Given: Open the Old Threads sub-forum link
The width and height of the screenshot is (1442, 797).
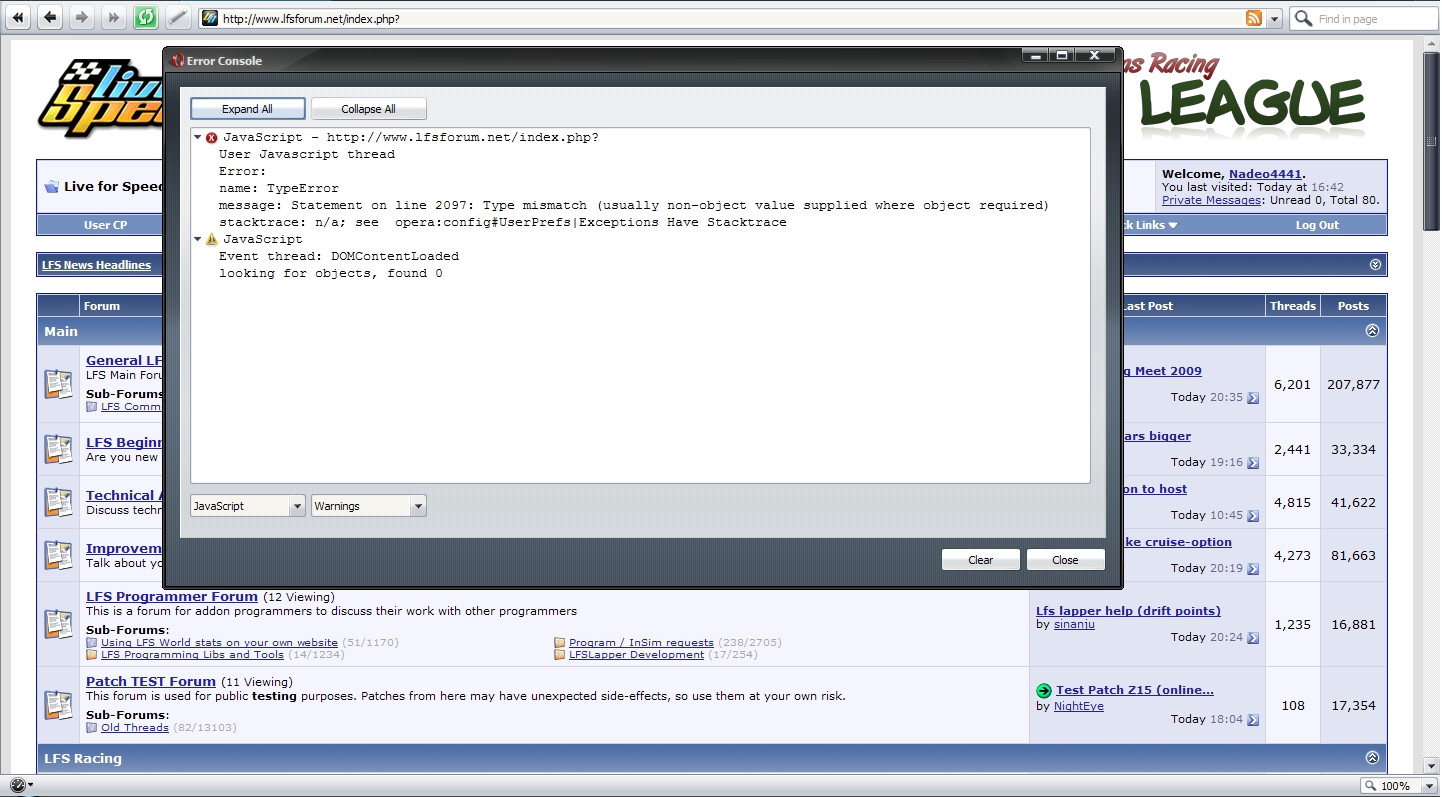Looking at the screenshot, I should pos(135,728).
